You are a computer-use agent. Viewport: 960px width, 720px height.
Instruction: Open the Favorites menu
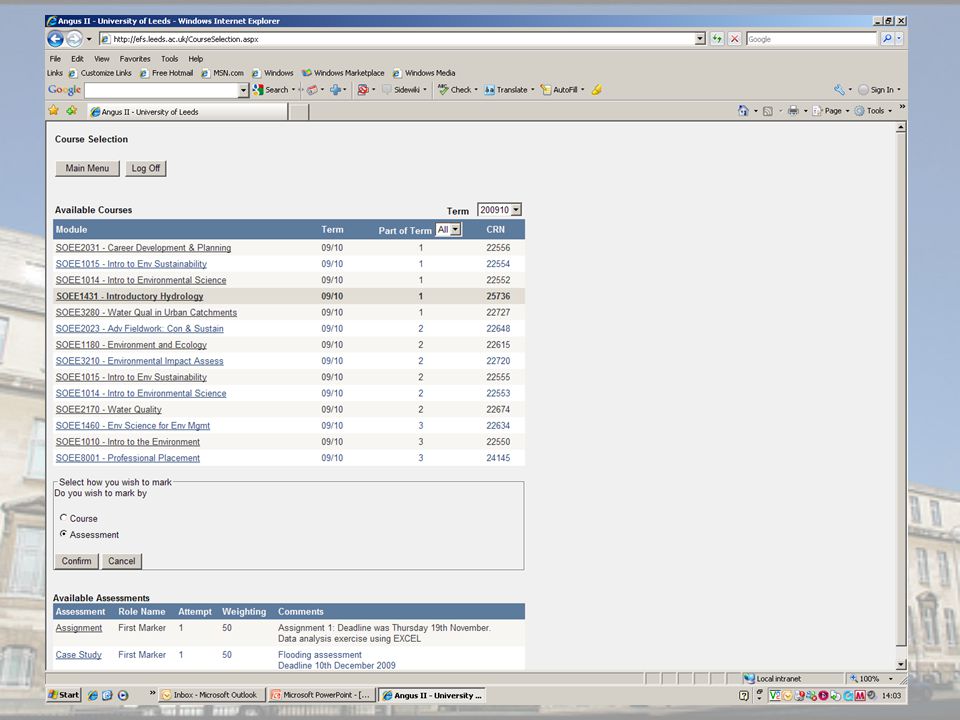[x=135, y=59]
